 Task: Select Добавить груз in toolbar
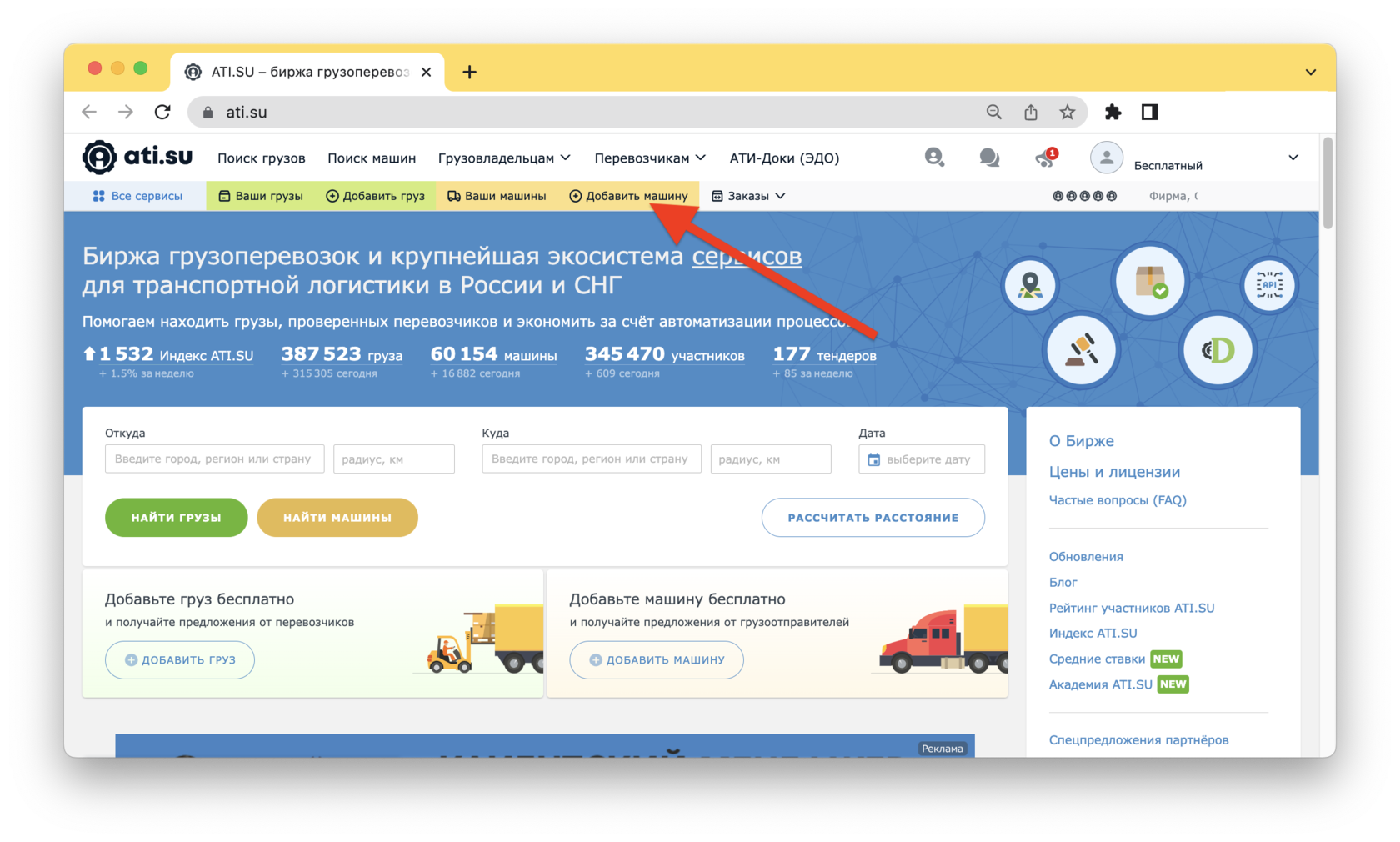pos(375,196)
